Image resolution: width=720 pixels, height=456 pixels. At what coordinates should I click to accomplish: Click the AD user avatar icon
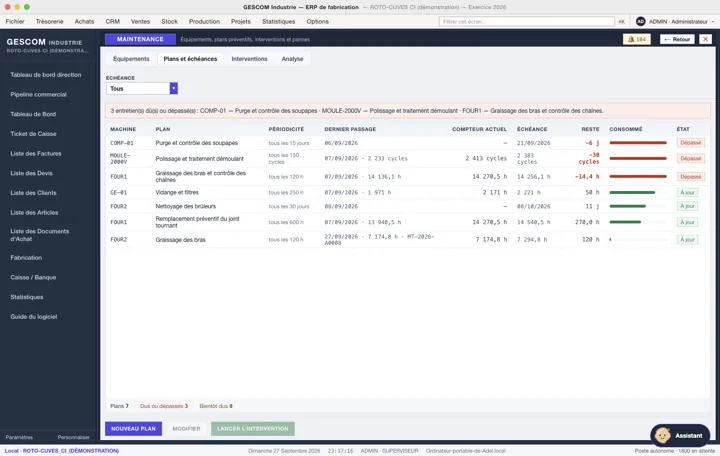tap(641, 22)
